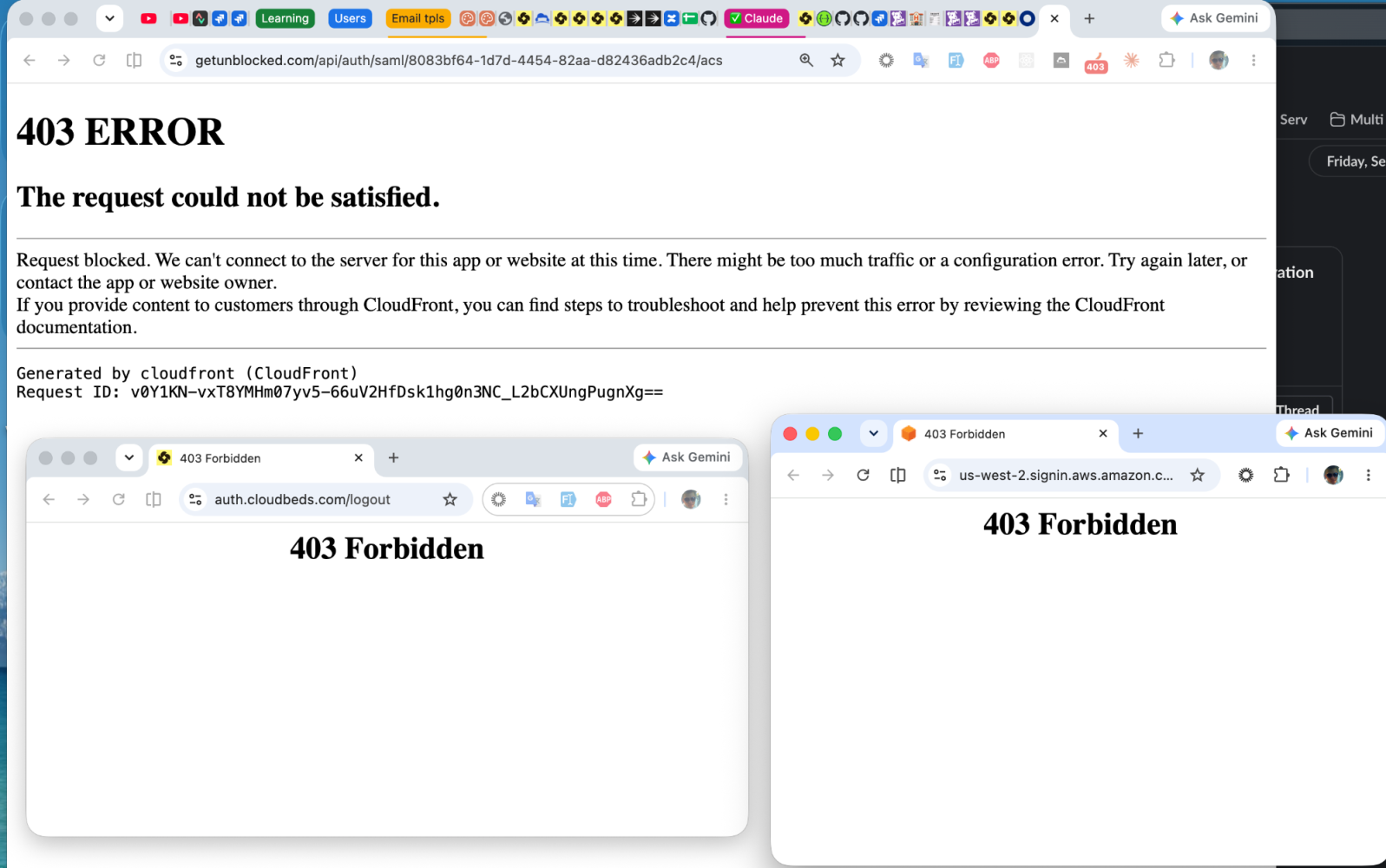Open a new tab in getunblocked window
The height and width of the screenshot is (868, 1386).
pos(1089,18)
